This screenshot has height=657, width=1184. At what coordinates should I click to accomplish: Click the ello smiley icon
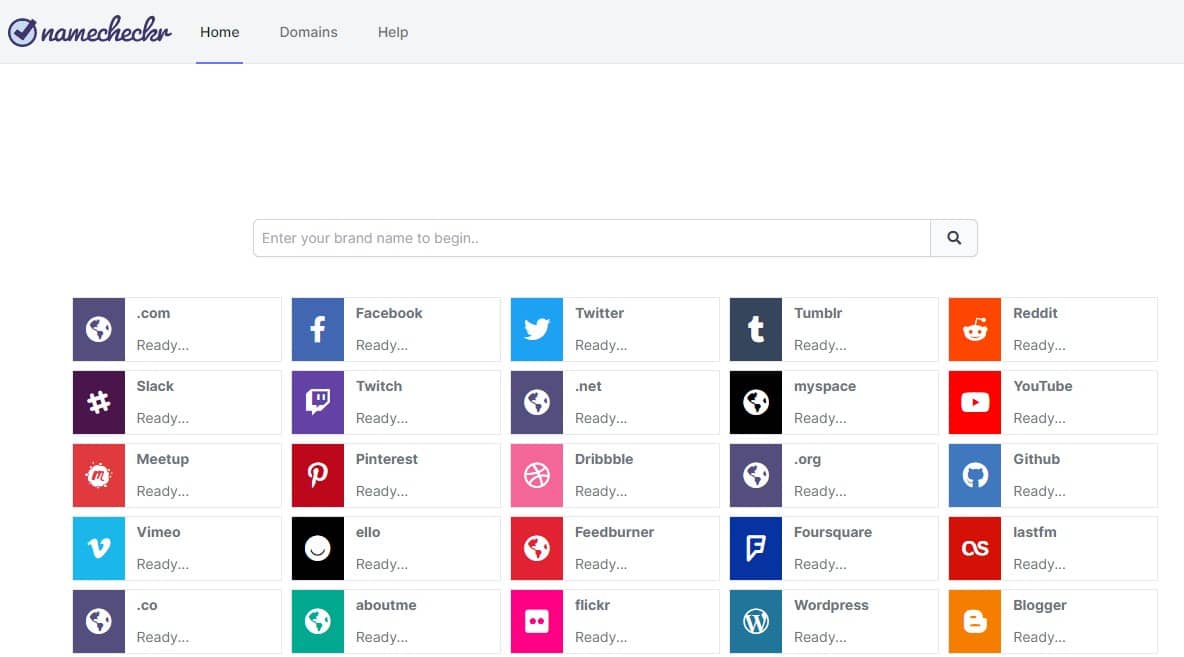click(318, 548)
